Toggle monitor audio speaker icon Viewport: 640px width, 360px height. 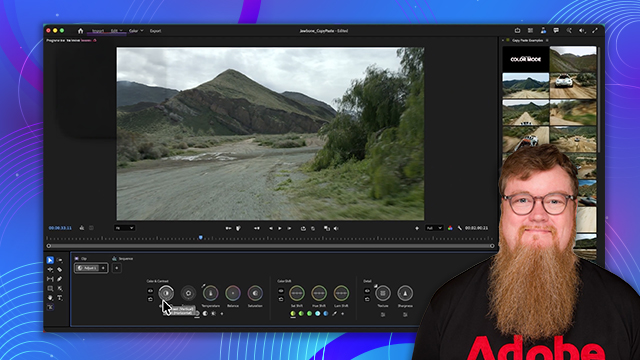pos(336,229)
